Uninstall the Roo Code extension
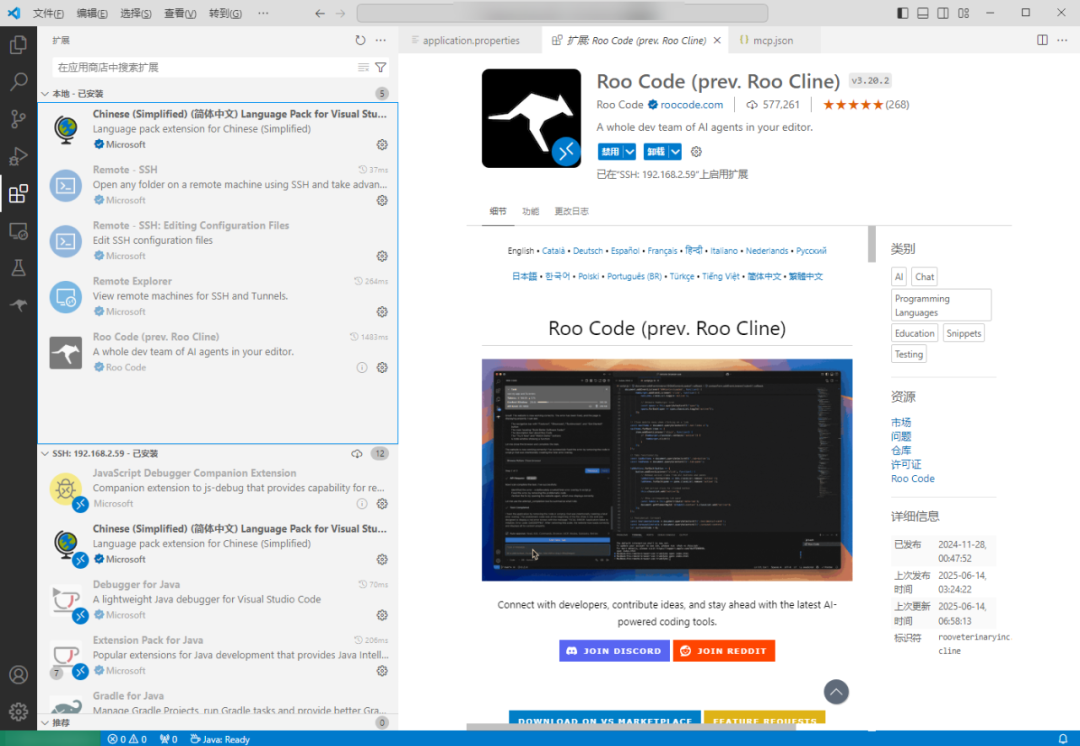Screen dimensions: 1080x746 [656, 152]
